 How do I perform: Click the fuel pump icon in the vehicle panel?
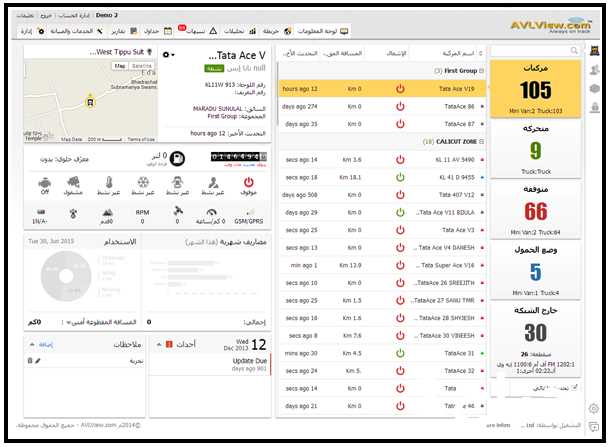click(177, 159)
